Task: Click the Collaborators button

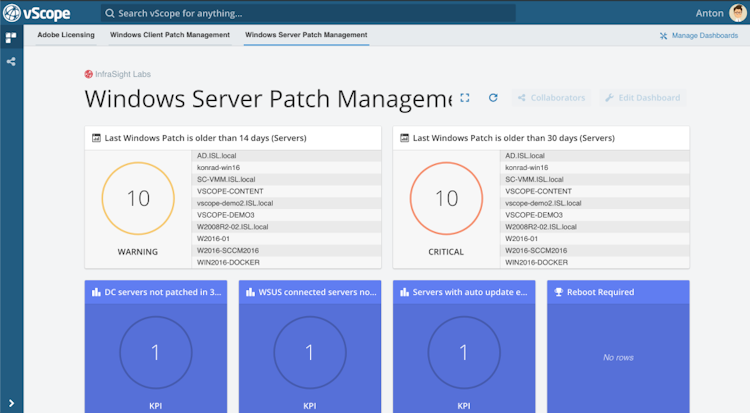Action: pos(551,98)
